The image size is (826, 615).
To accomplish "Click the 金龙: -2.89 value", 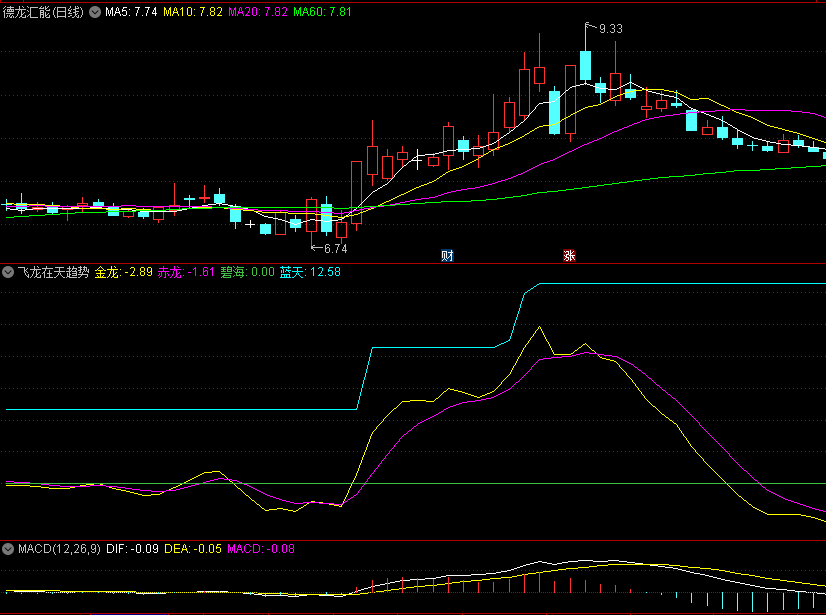I will point(124,272).
